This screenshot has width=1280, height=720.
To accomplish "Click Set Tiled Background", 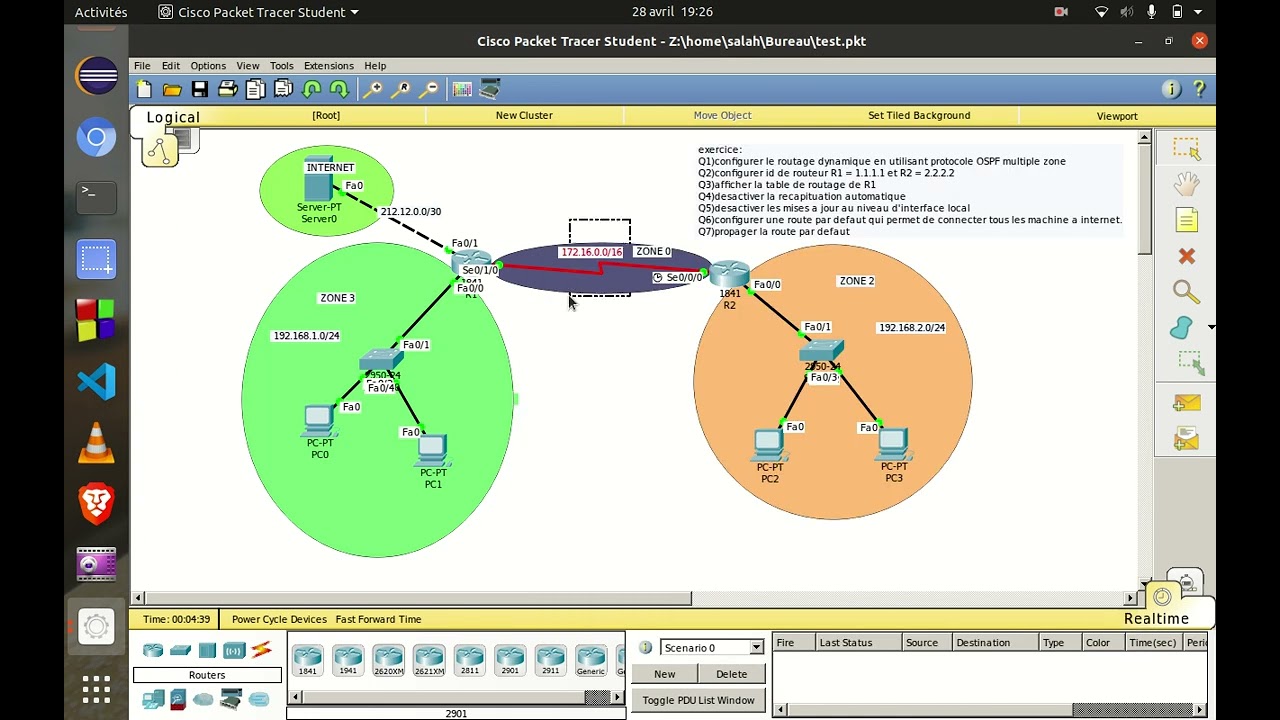I will pyautogui.click(x=919, y=115).
